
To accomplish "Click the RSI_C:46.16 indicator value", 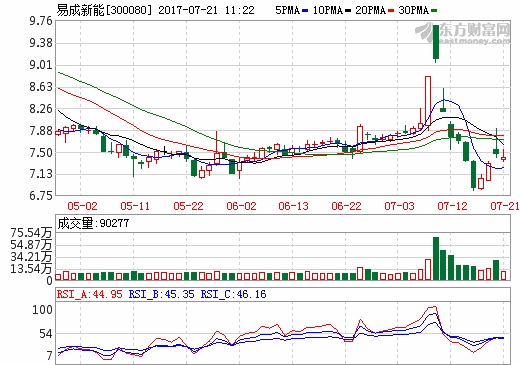I will click(234, 294).
